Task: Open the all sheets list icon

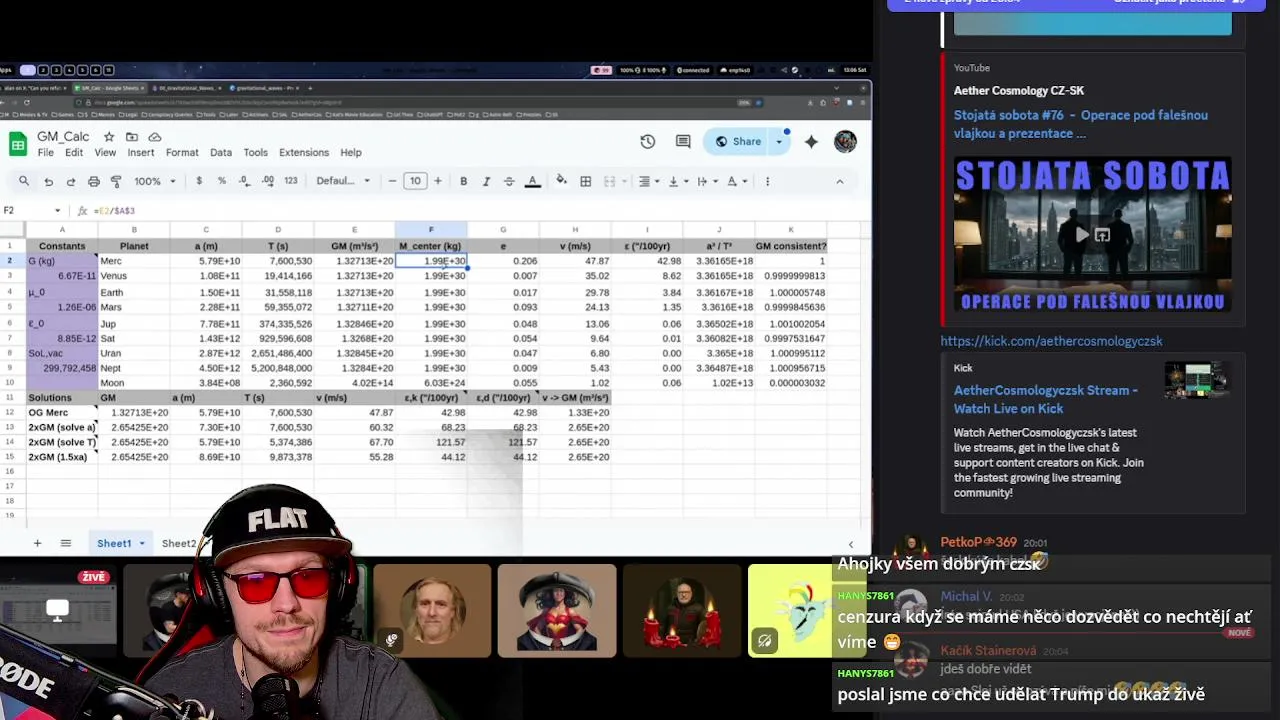Action: 65,543
